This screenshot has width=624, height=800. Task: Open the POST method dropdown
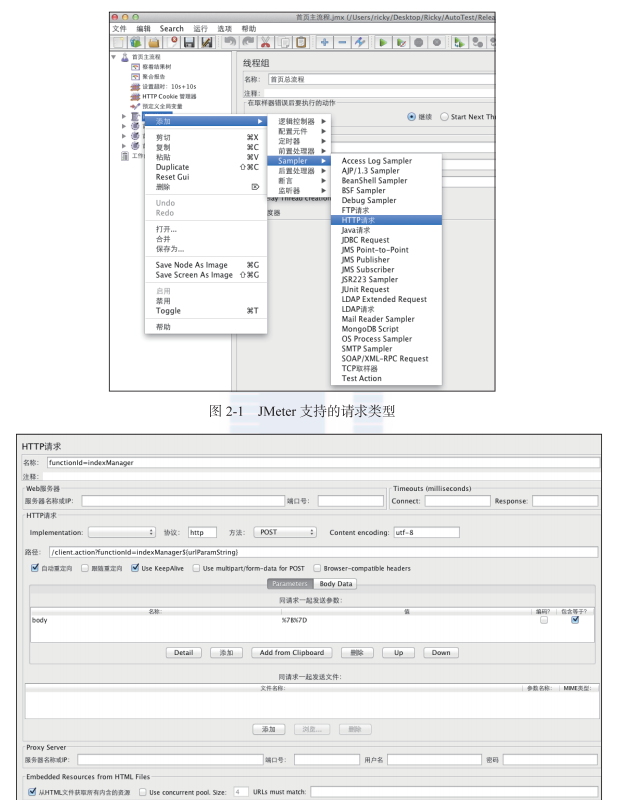[x=285, y=532]
